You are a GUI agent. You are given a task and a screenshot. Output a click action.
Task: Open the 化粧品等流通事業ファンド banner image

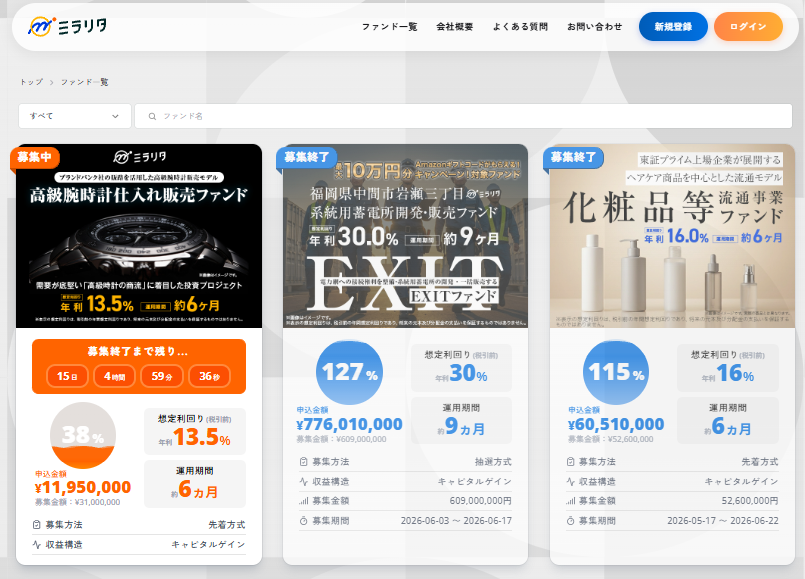click(672, 236)
